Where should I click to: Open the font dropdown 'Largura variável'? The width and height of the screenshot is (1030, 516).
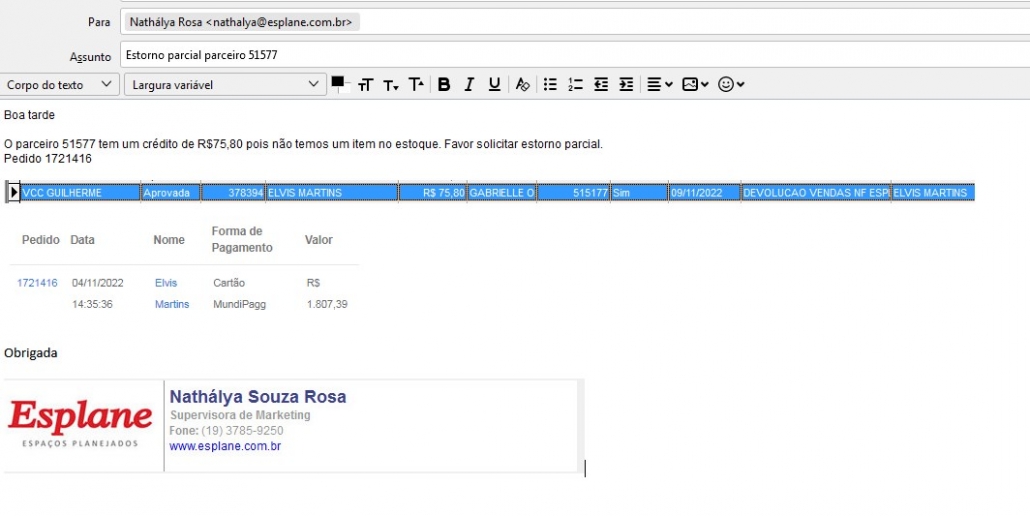point(226,85)
